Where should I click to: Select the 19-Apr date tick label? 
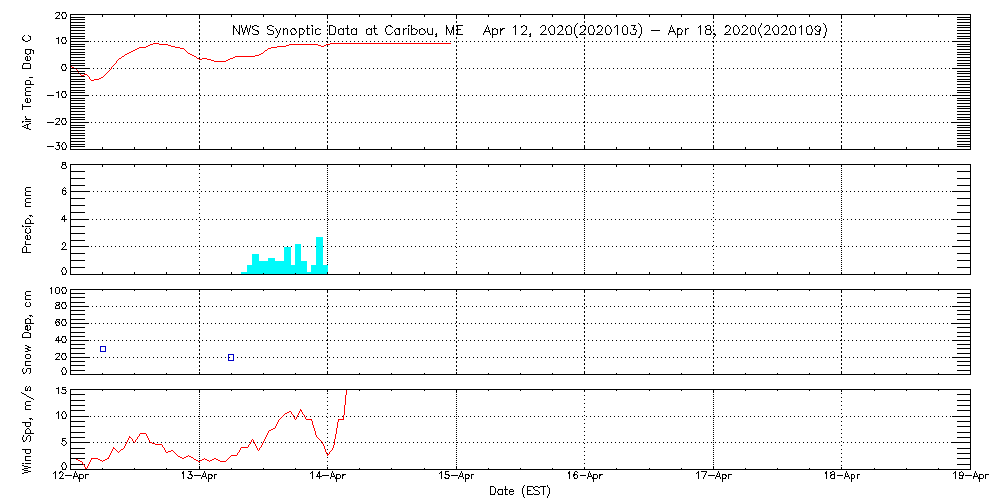(968, 477)
